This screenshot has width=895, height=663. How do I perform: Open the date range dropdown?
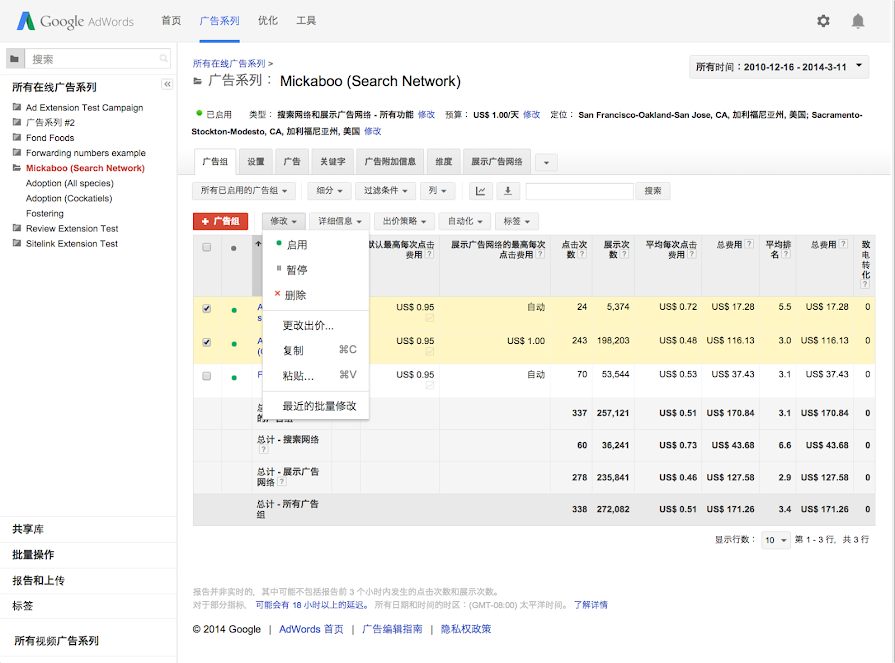779,67
